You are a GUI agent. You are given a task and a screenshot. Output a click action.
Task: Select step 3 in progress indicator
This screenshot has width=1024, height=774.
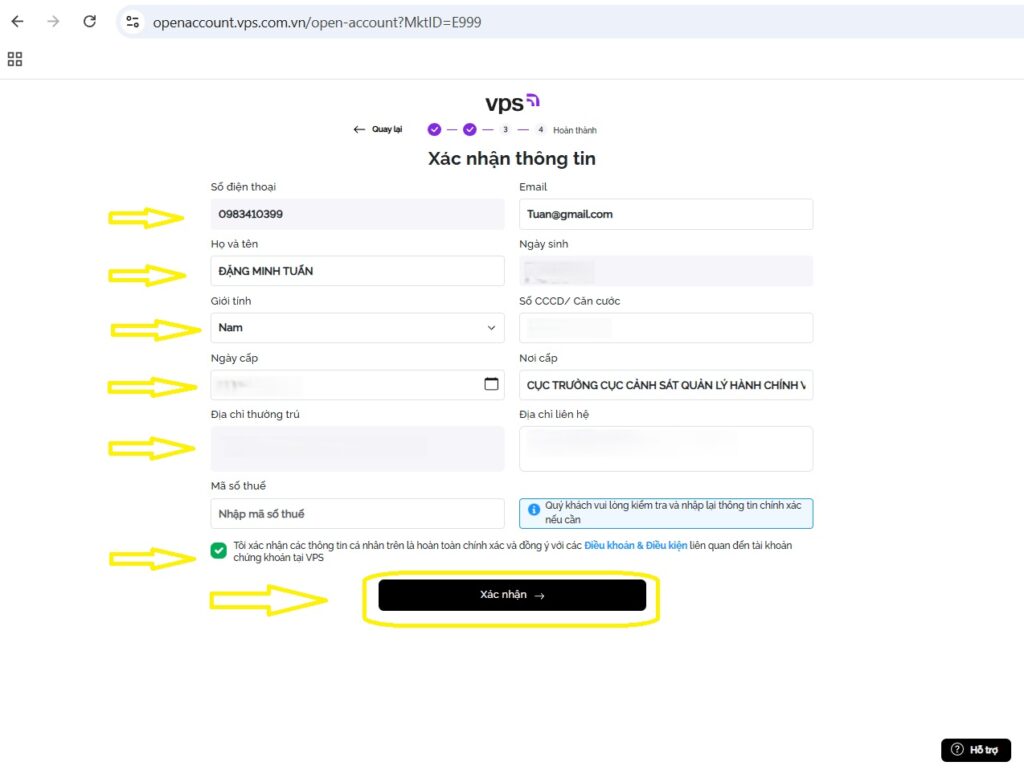(x=505, y=129)
